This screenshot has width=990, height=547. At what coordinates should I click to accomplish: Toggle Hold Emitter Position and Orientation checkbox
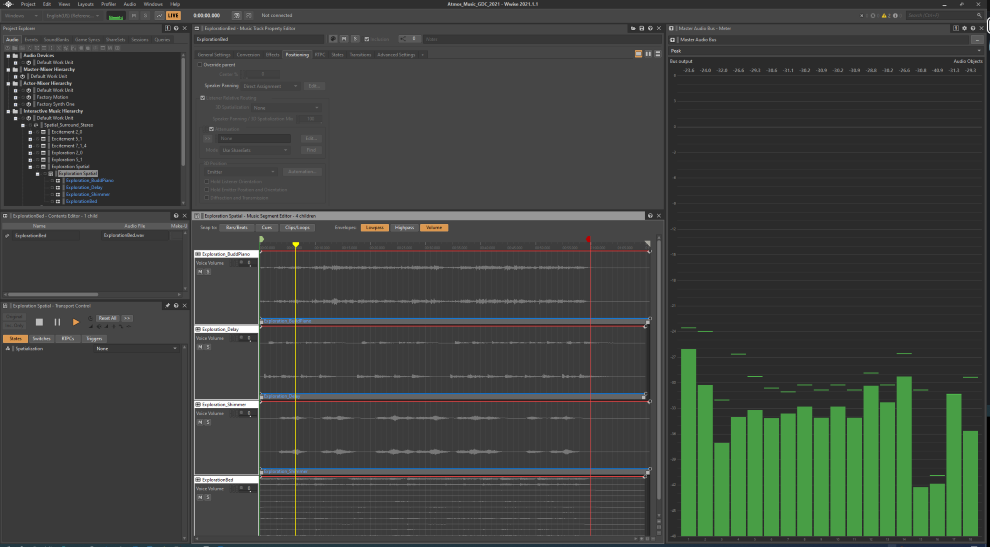point(206,189)
